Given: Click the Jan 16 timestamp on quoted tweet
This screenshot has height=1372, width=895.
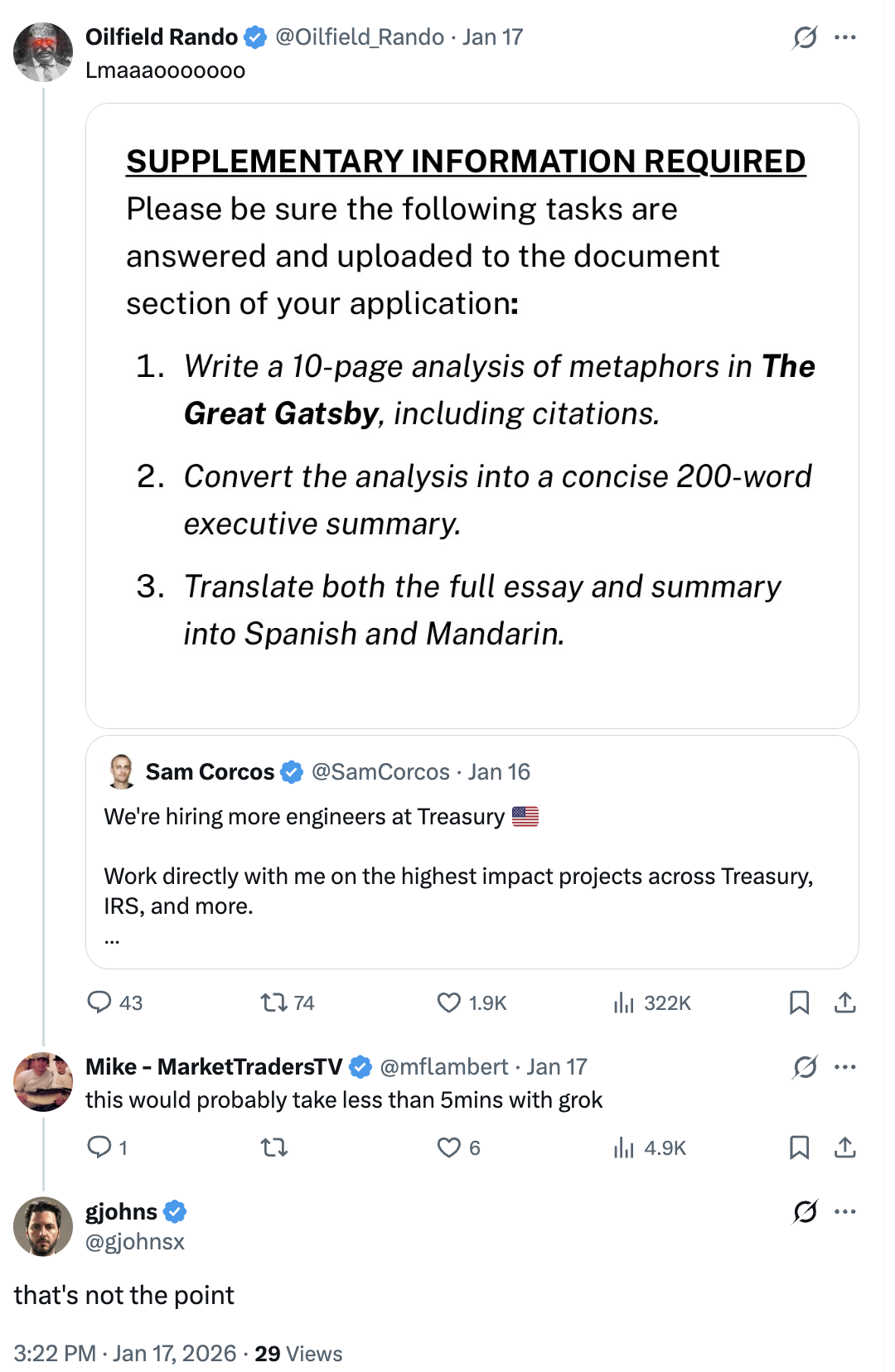Looking at the screenshot, I should click(x=498, y=771).
